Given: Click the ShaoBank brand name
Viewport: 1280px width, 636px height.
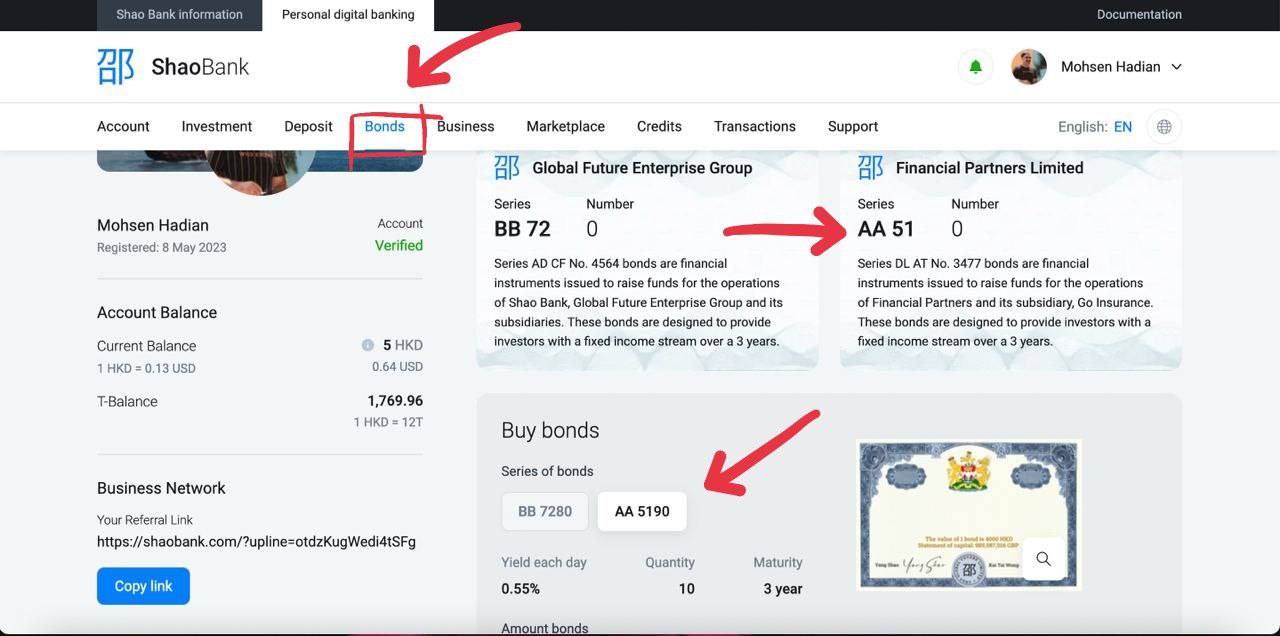Looking at the screenshot, I should point(200,67).
